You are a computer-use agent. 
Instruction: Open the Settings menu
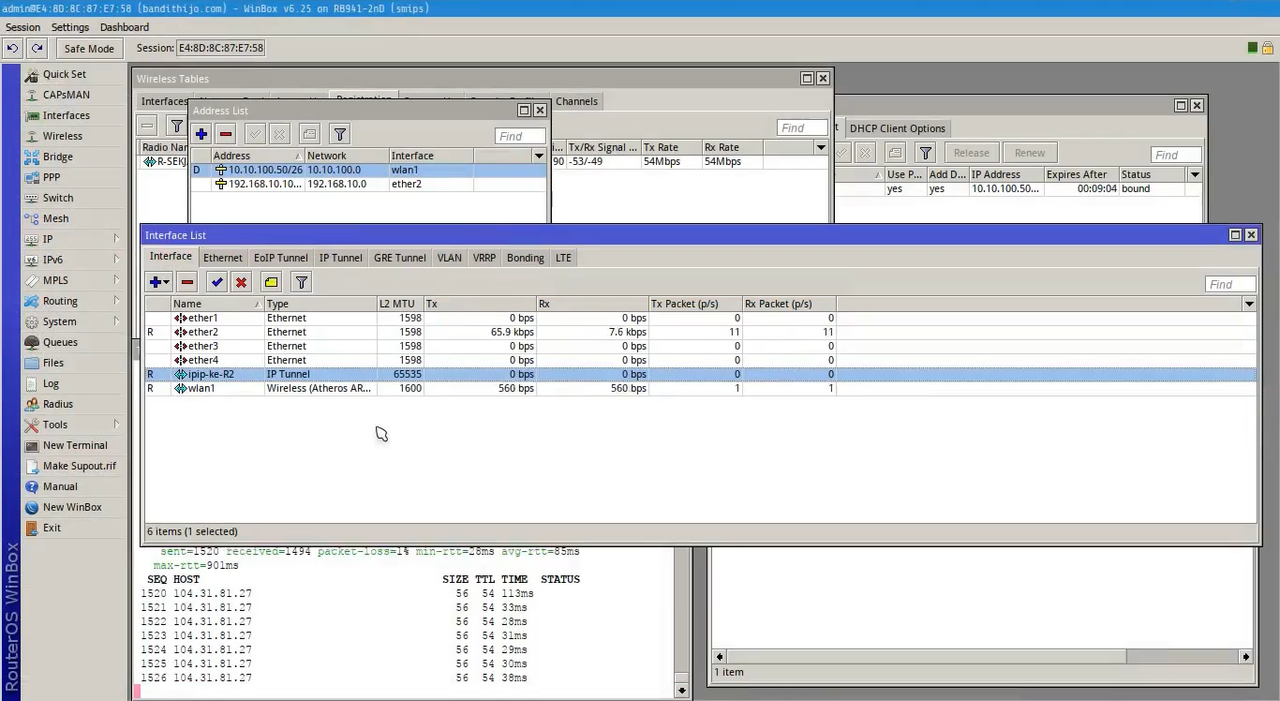point(70,27)
